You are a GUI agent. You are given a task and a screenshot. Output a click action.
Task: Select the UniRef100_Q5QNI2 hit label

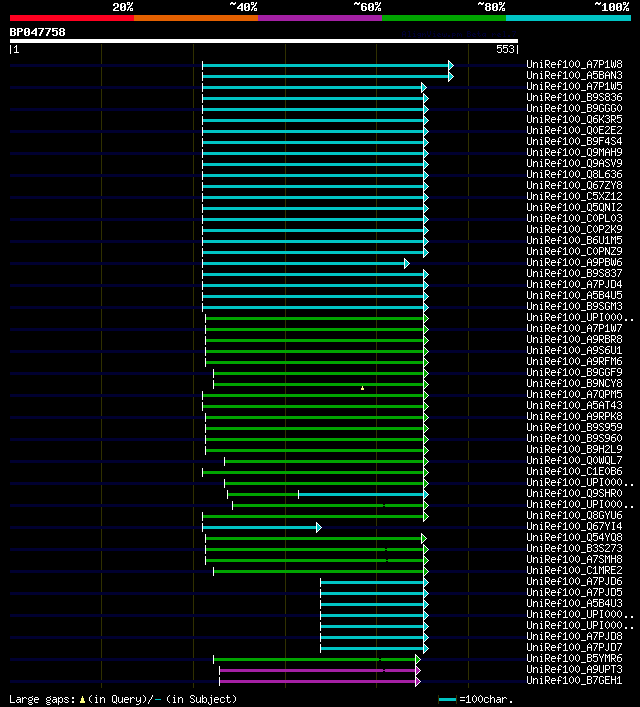click(574, 207)
